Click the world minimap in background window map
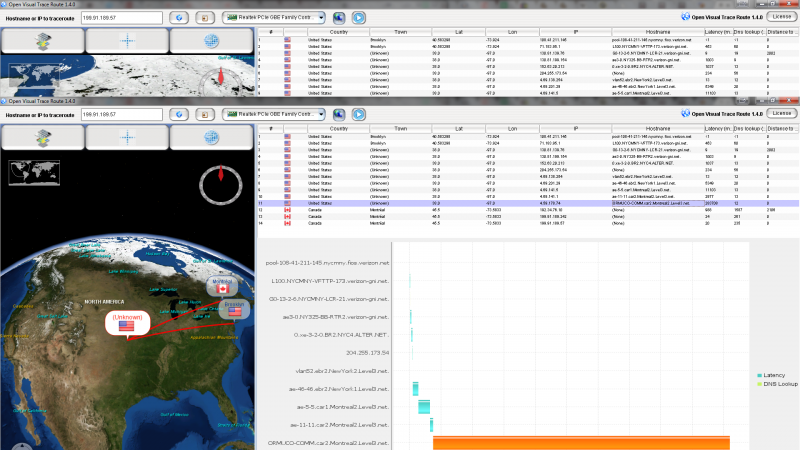Screen dimensions: 800x450 click(x=34, y=76)
